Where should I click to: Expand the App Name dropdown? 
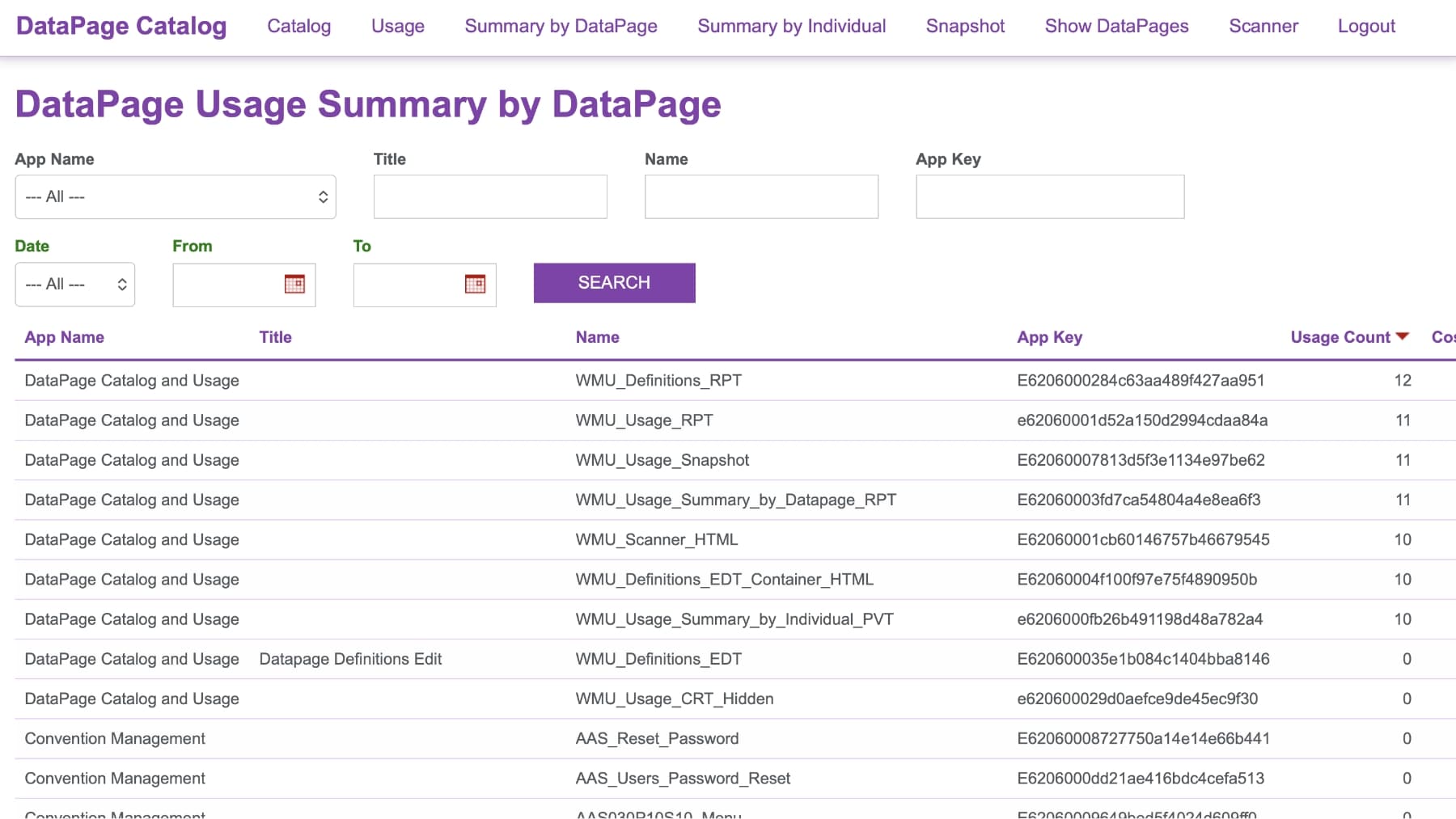176,196
